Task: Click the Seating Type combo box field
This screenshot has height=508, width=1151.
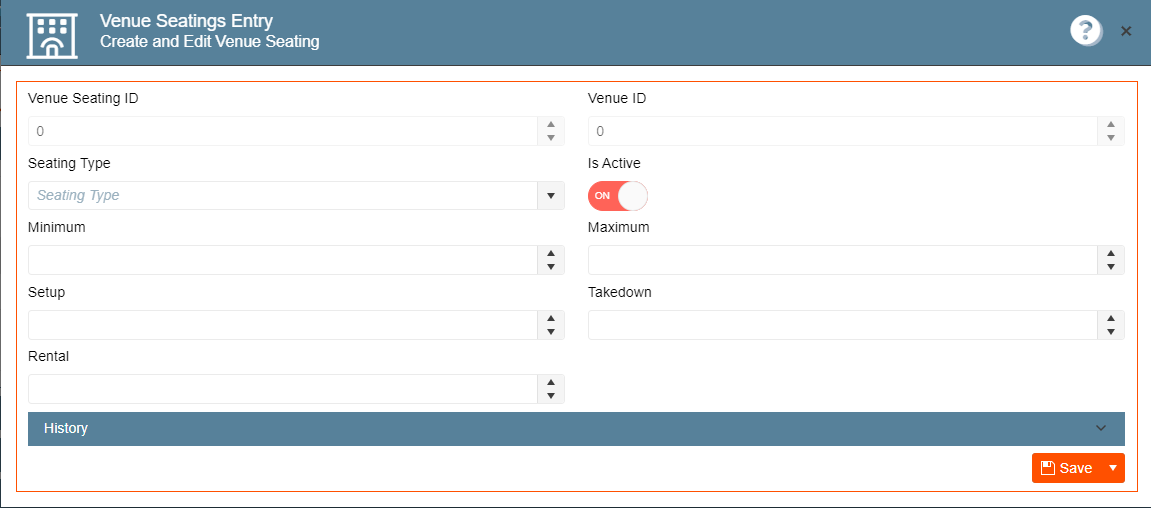Action: pos(283,196)
